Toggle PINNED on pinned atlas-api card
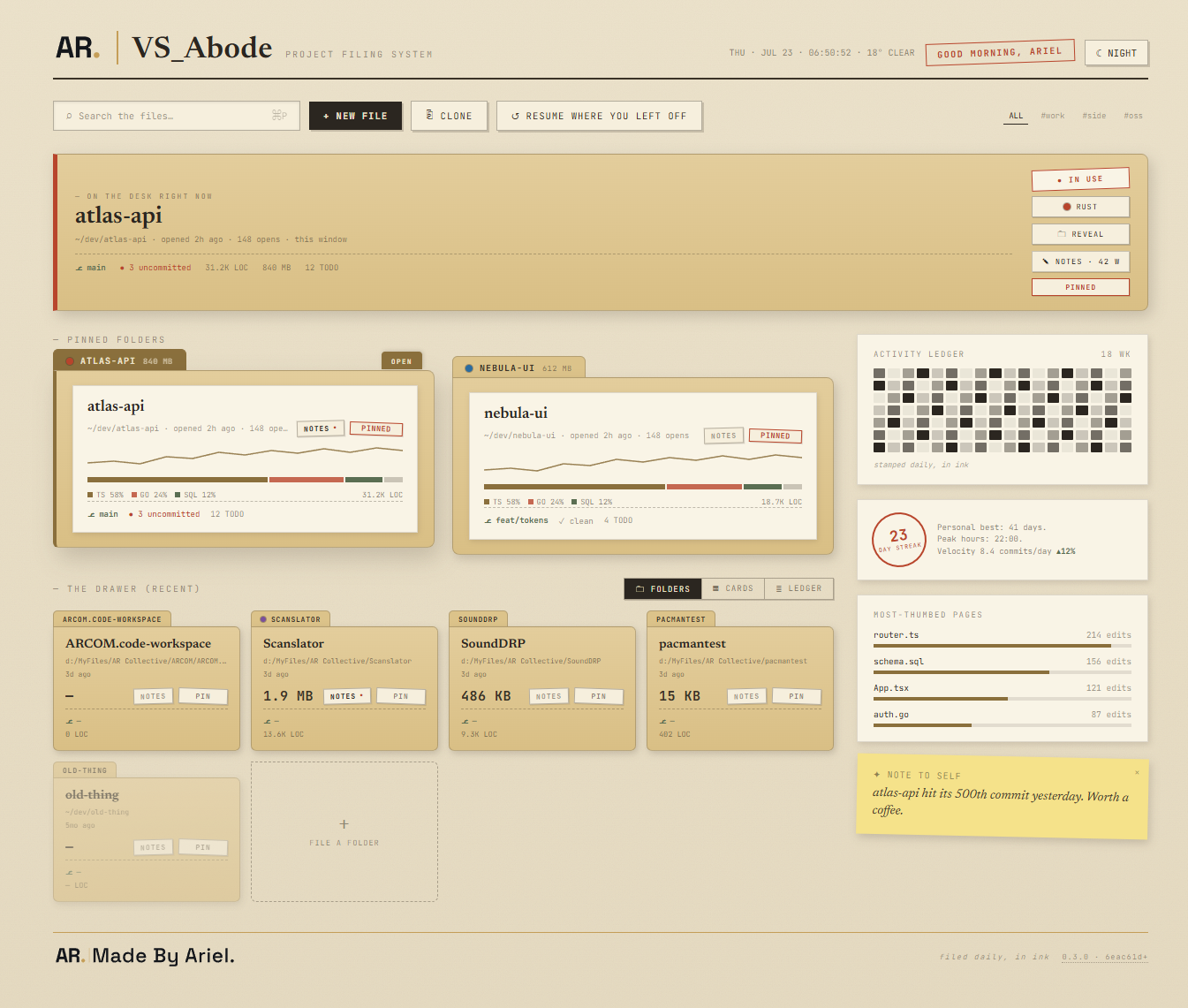 [x=376, y=428]
